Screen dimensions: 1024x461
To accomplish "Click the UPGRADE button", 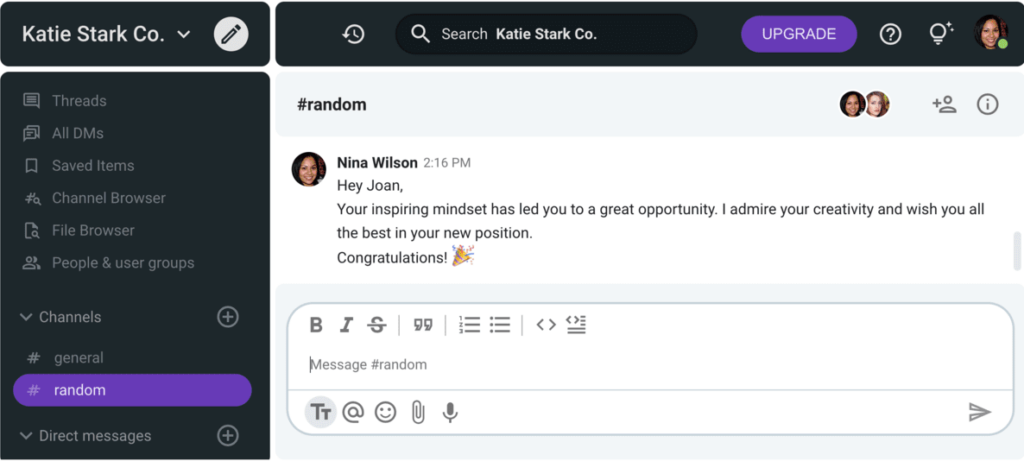I will pos(798,34).
